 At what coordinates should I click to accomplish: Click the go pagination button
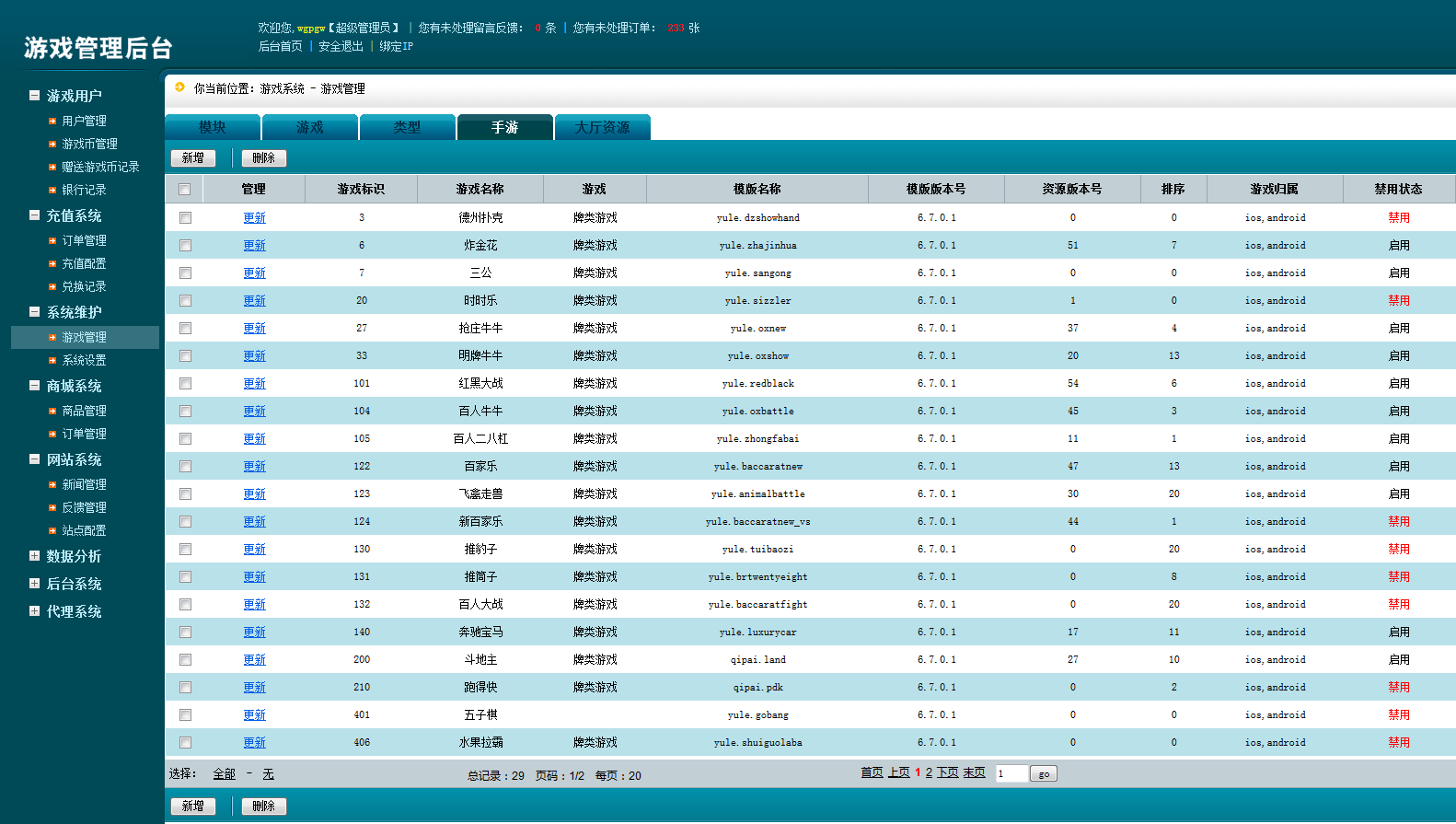1044,773
